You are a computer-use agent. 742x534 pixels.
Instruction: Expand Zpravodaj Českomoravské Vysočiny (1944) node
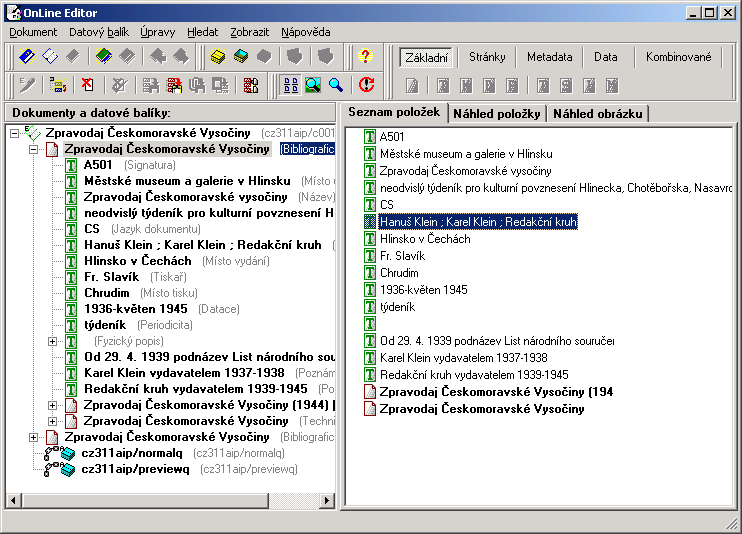[x=53, y=405]
